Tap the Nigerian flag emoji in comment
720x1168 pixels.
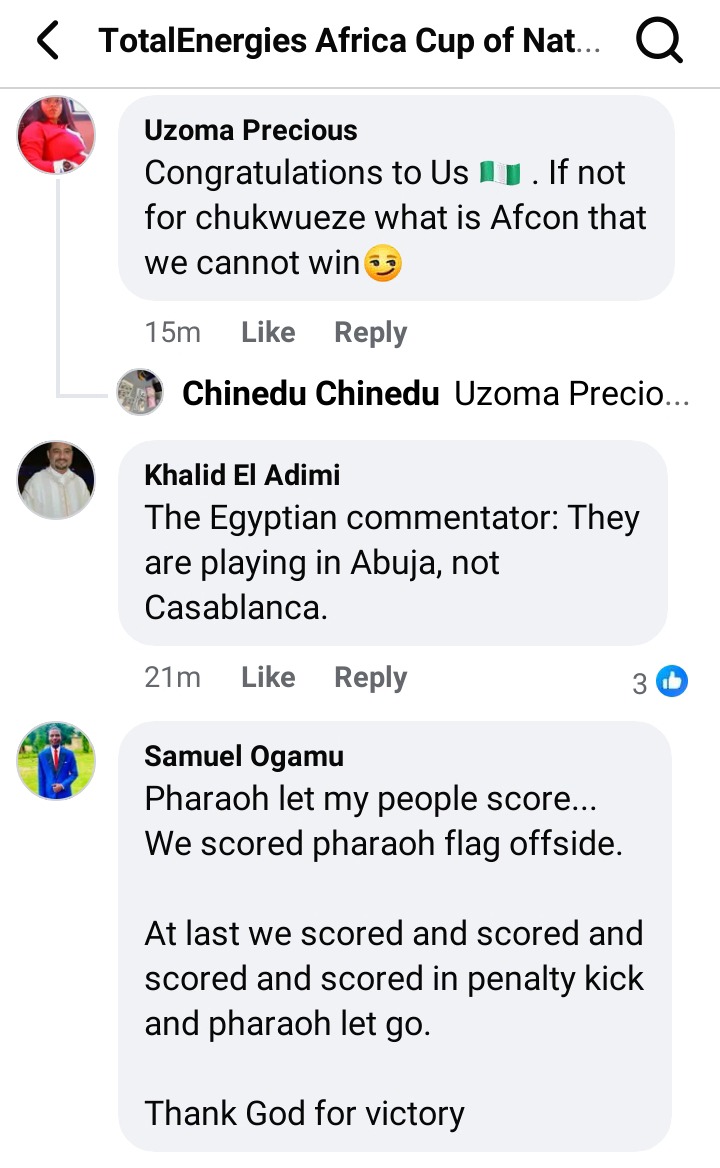point(501,174)
